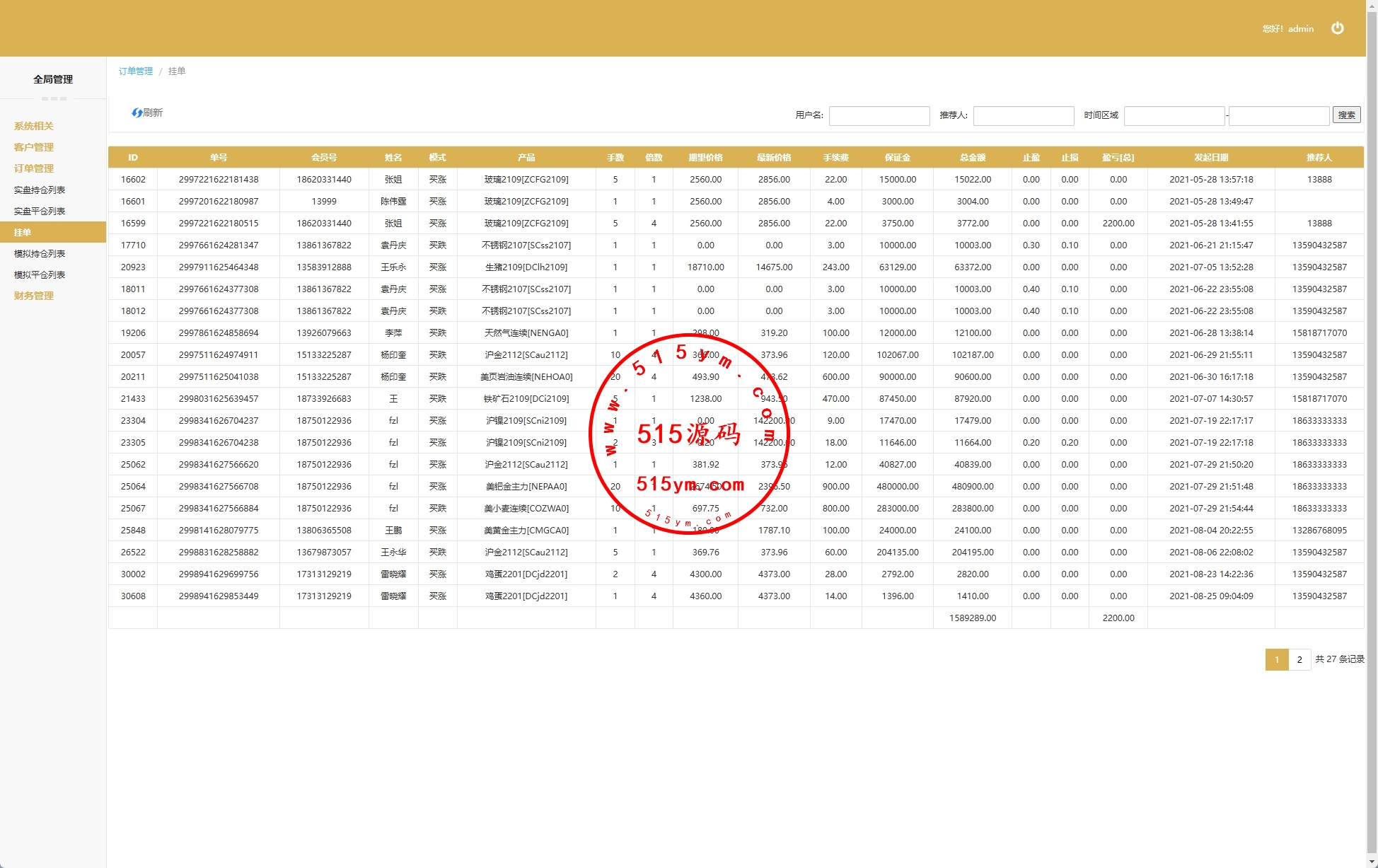Click the 搜索 search button
Viewport: 1378px width, 868px height.
[1346, 115]
